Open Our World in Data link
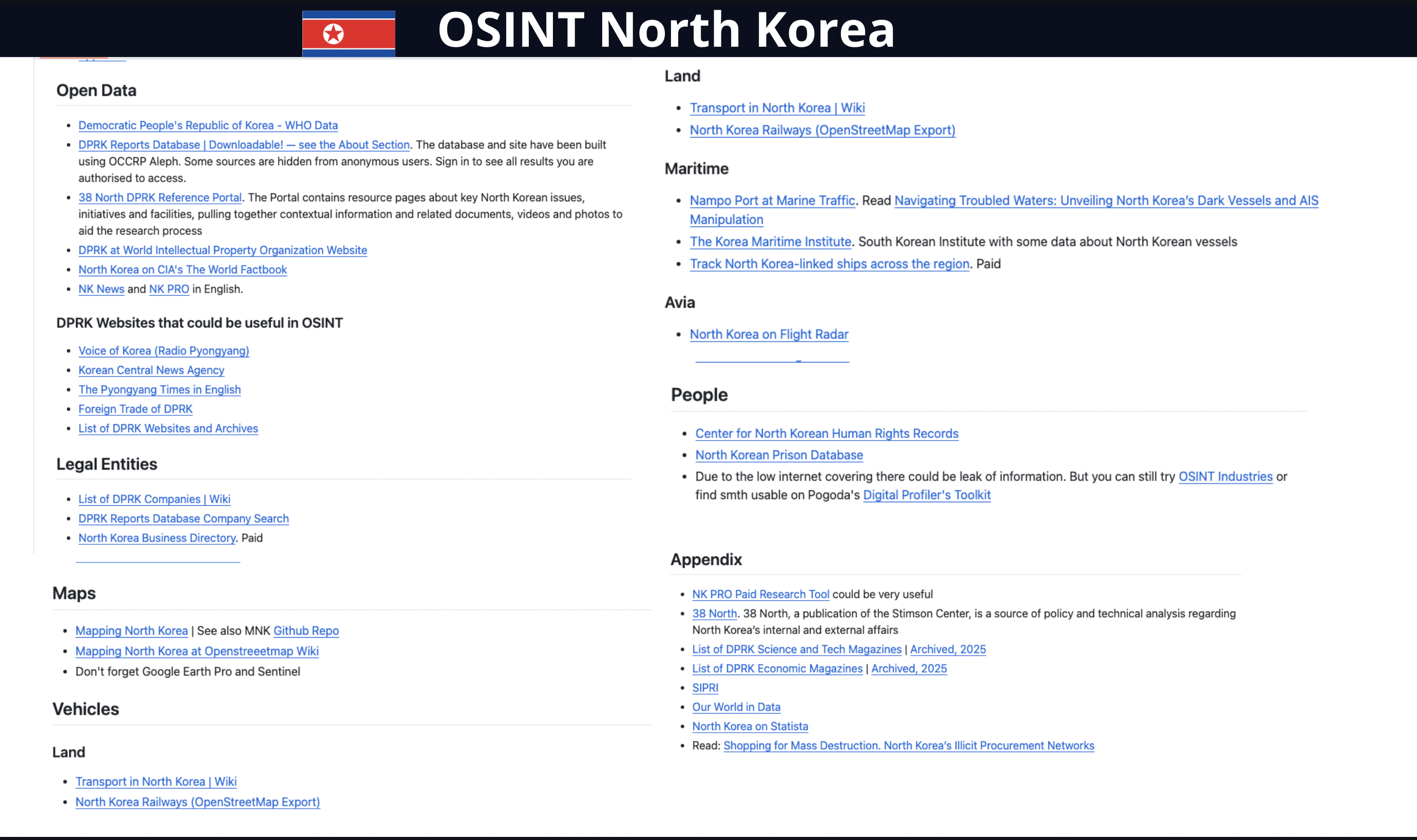The width and height of the screenshot is (1417, 840). pyautogui.click(x=736, y=707)
